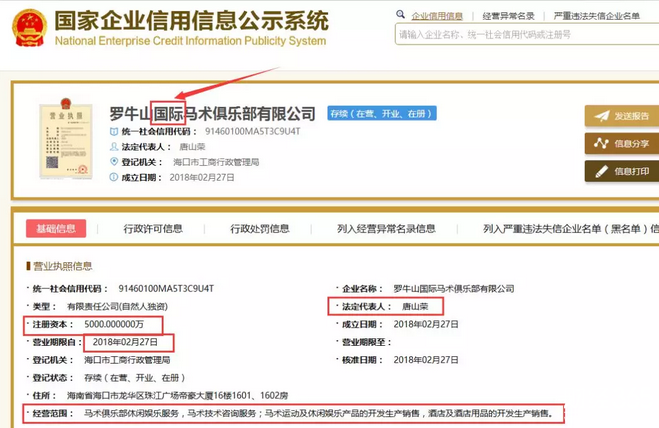This screenshot has height=428, width=659.
Task: Click the 经营范围 business scope text
Action: pyautogui.click(x=318, y=413)
